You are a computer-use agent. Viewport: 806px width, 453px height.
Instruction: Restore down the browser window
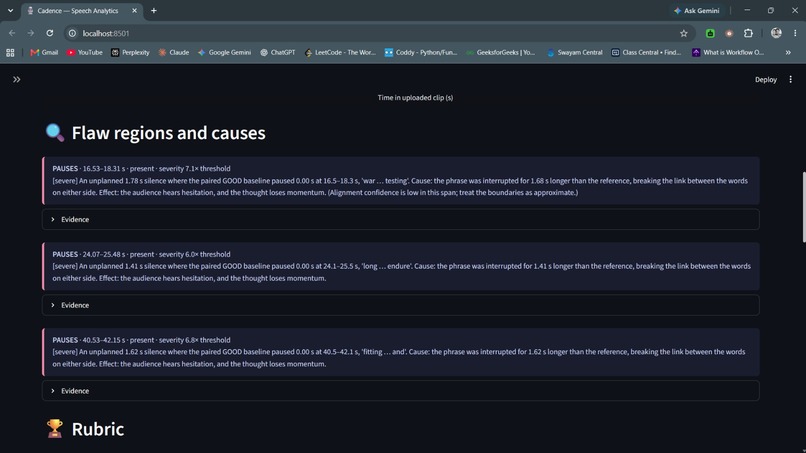coord(771,11)
